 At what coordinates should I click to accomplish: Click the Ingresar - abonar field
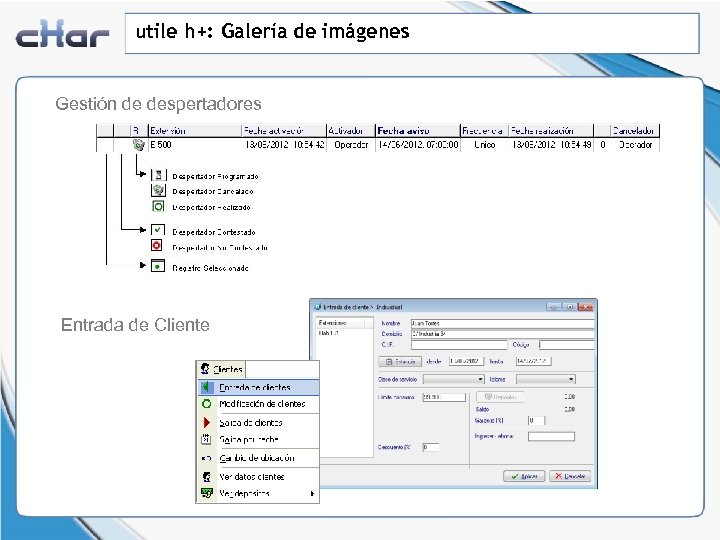point(551,436)
